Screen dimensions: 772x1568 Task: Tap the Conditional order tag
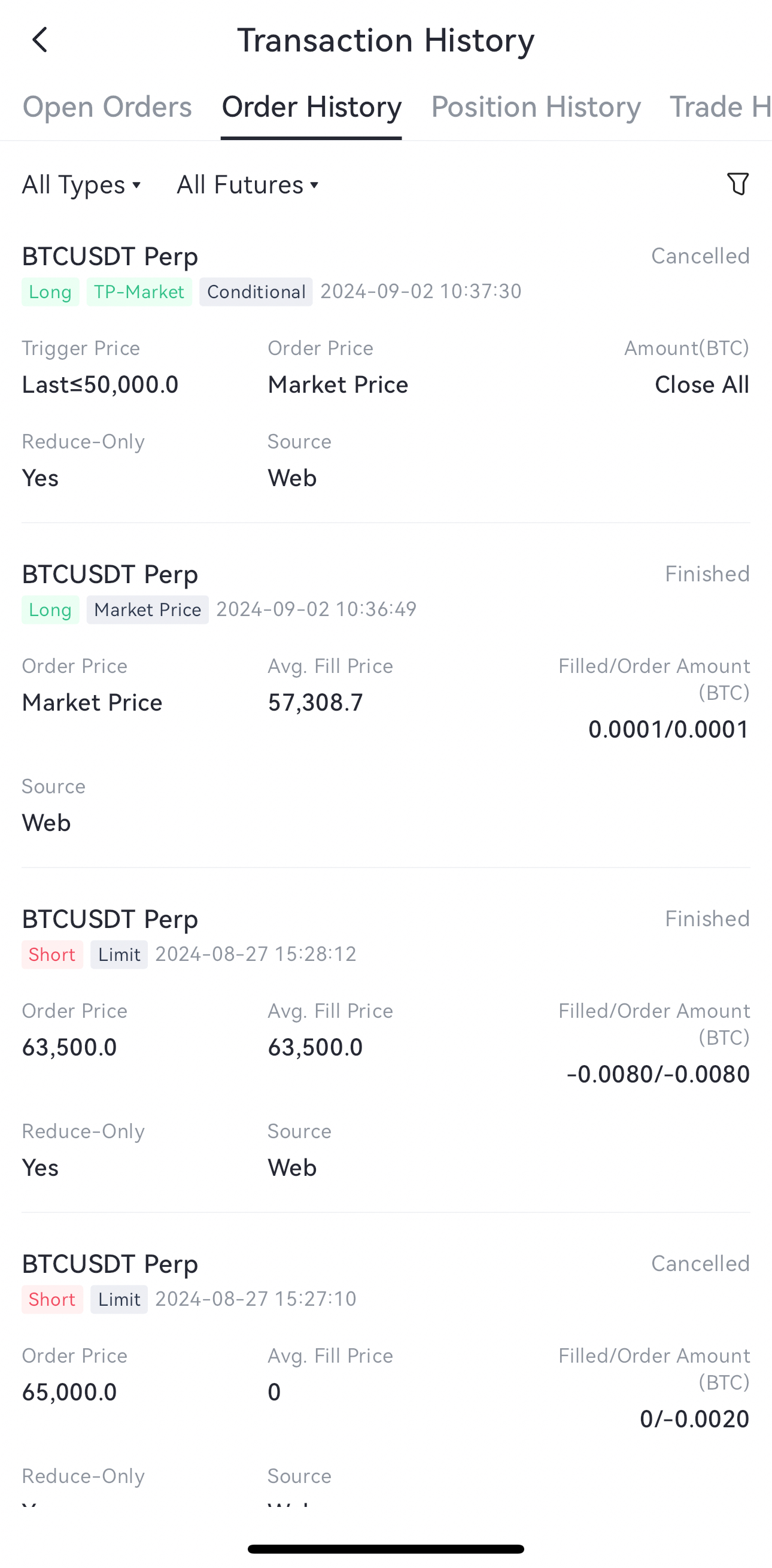(x=256, y=292)
